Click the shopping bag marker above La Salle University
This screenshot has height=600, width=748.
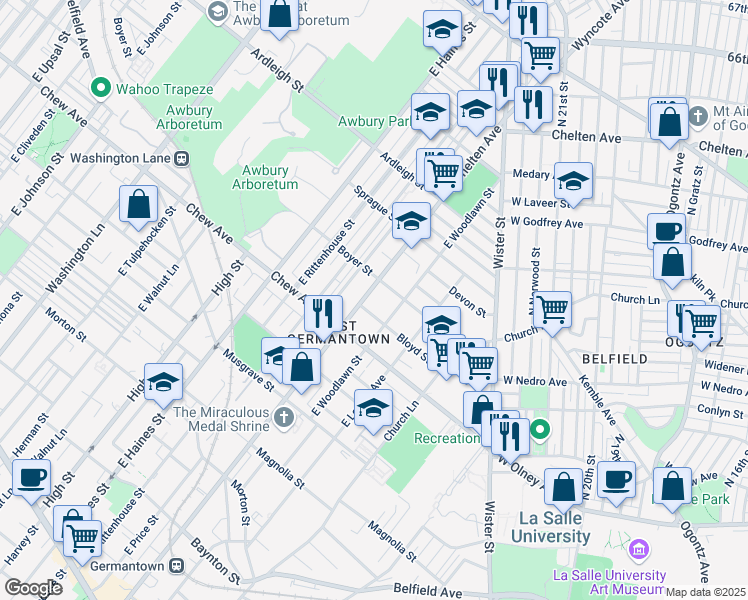click(563, 488)
